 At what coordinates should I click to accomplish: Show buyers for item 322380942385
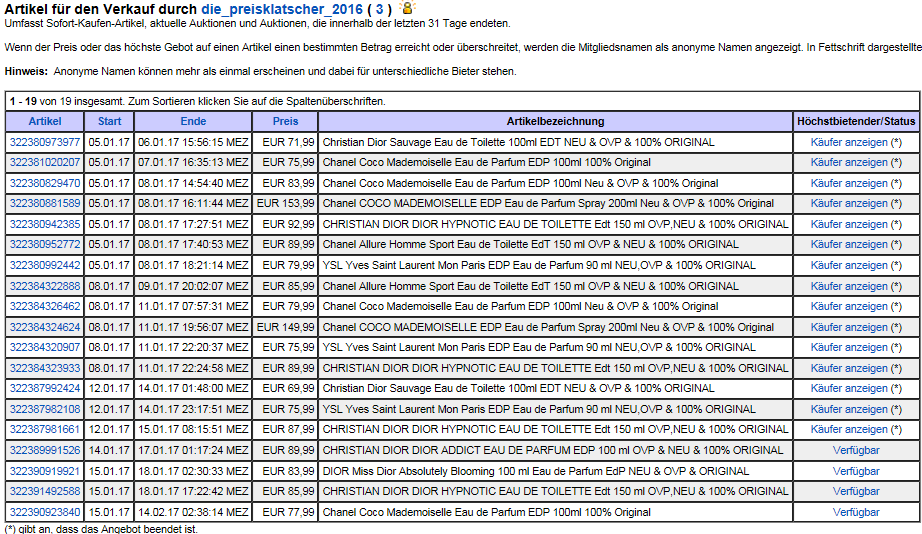click(848, 225)
